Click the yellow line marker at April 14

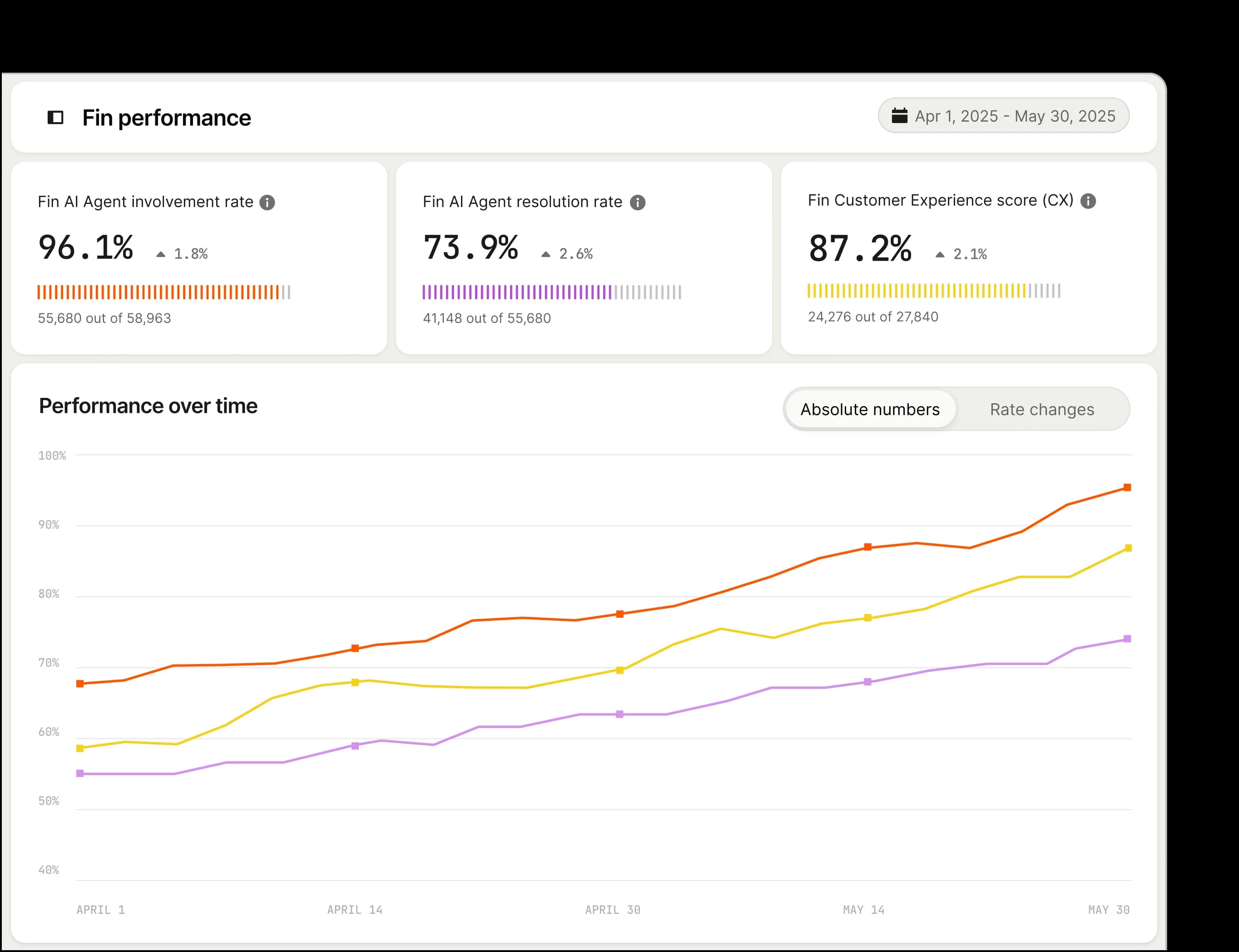click(355, 682)
